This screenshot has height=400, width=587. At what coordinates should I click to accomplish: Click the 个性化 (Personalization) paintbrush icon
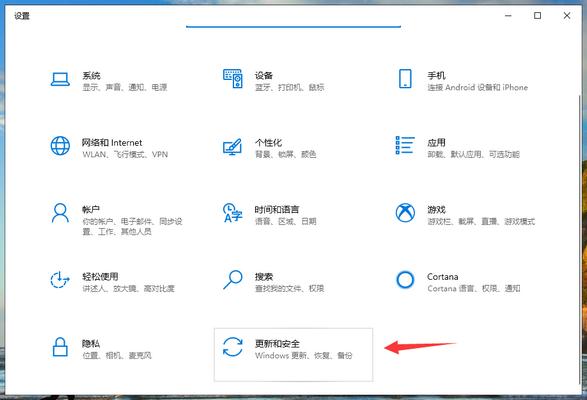tap(232, 146)
